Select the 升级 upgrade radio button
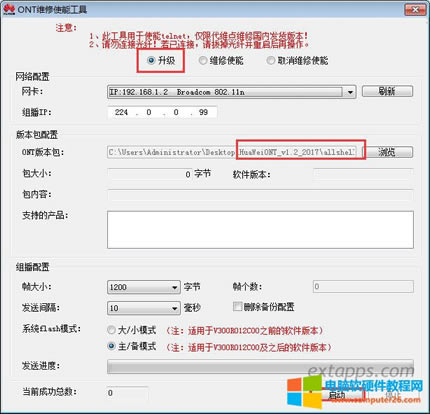430x414 pixels. click(151, 60)
